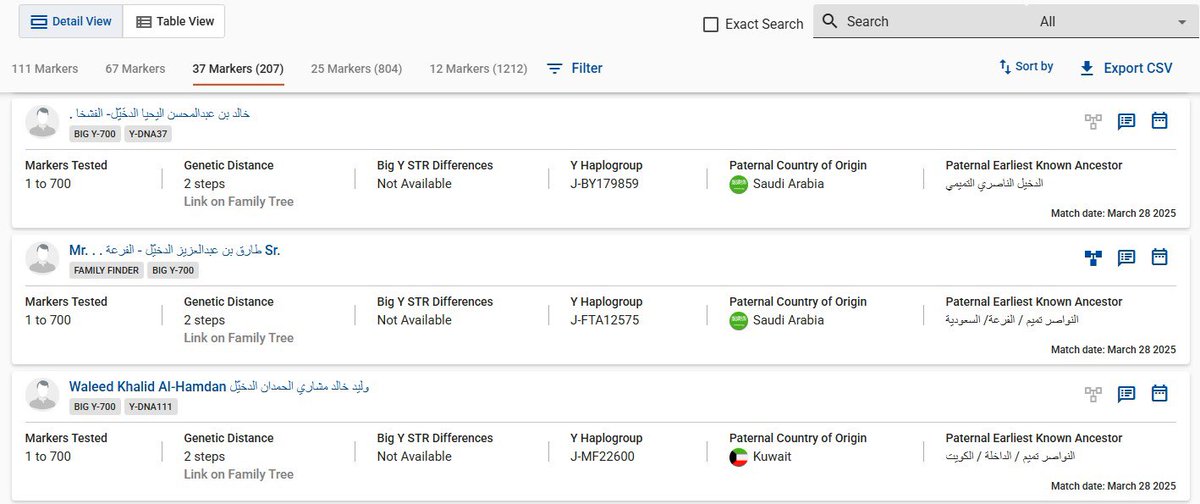Open calendar icon for Waleed Khalid Al-Hamdan
Image resolution: width=1200 pixels, height=504 pixels.
pos(1159,393)
